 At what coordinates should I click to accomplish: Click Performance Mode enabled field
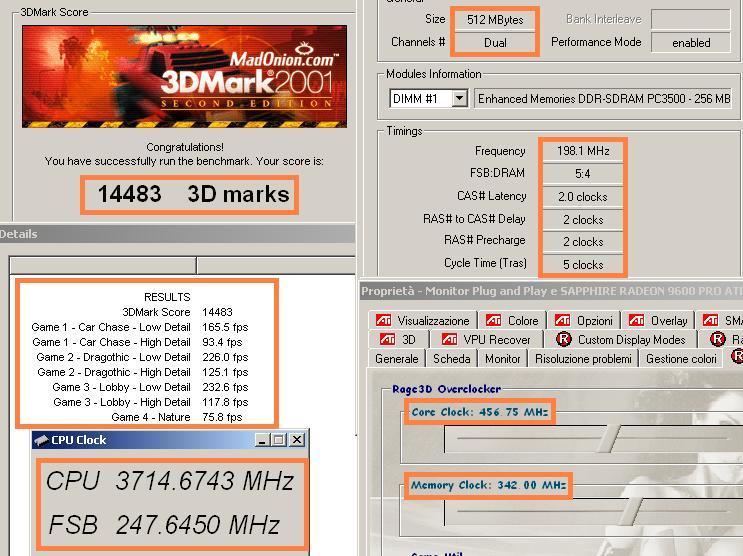tap(691, 43)
